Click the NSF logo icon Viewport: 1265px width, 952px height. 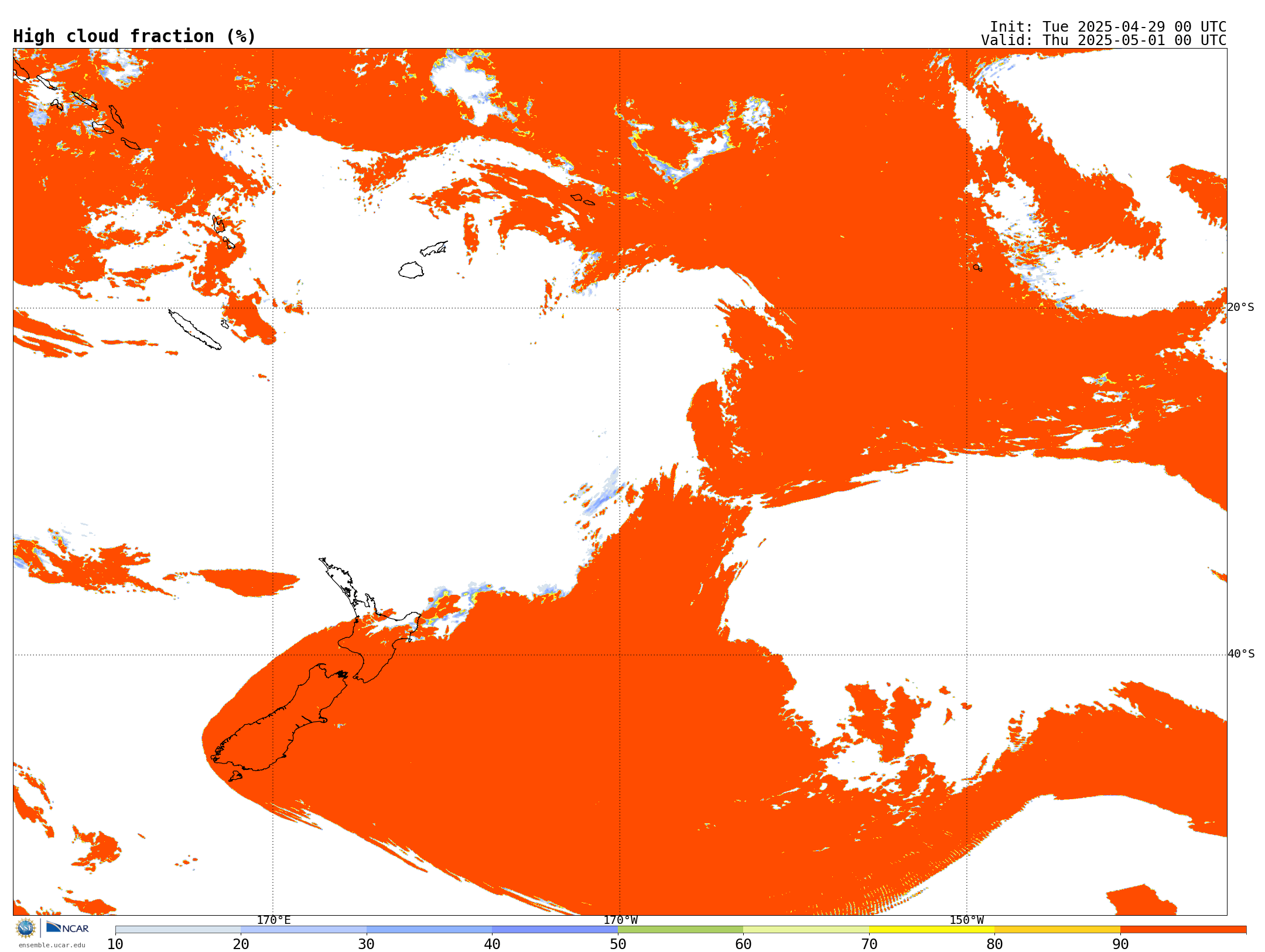26,928
